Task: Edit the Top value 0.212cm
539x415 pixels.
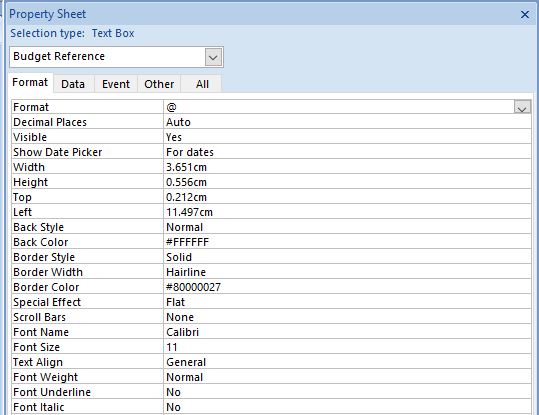Action: coord(347,197)
